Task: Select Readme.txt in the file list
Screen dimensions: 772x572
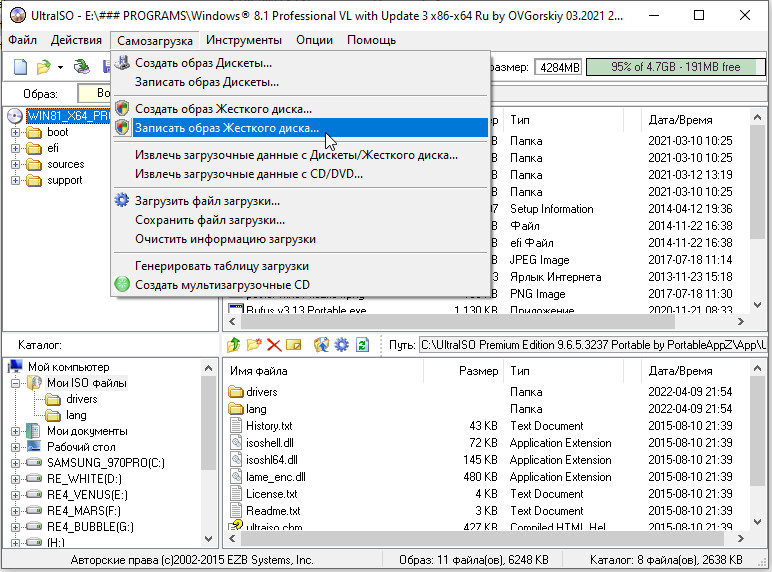Action: click(x=273, y=510)
